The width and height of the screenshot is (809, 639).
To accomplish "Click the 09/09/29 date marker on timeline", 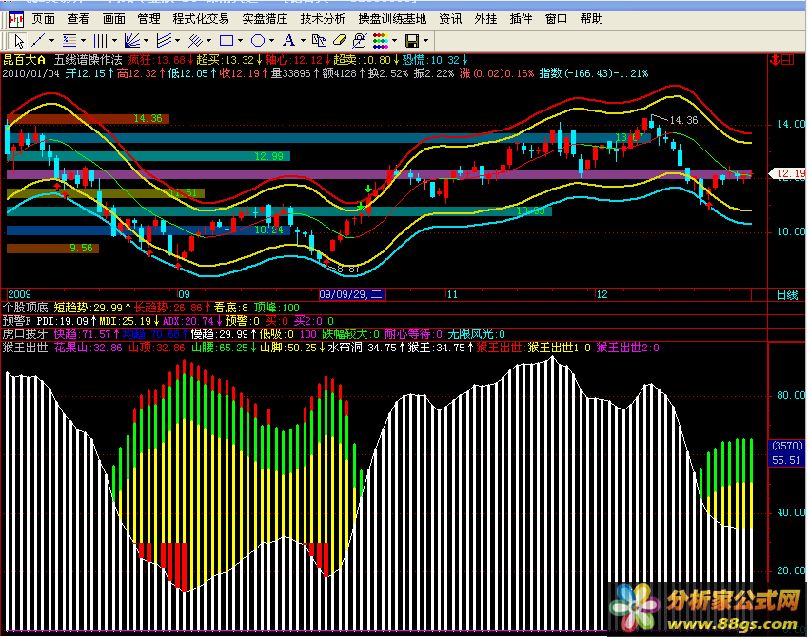I will click(350, 295).
